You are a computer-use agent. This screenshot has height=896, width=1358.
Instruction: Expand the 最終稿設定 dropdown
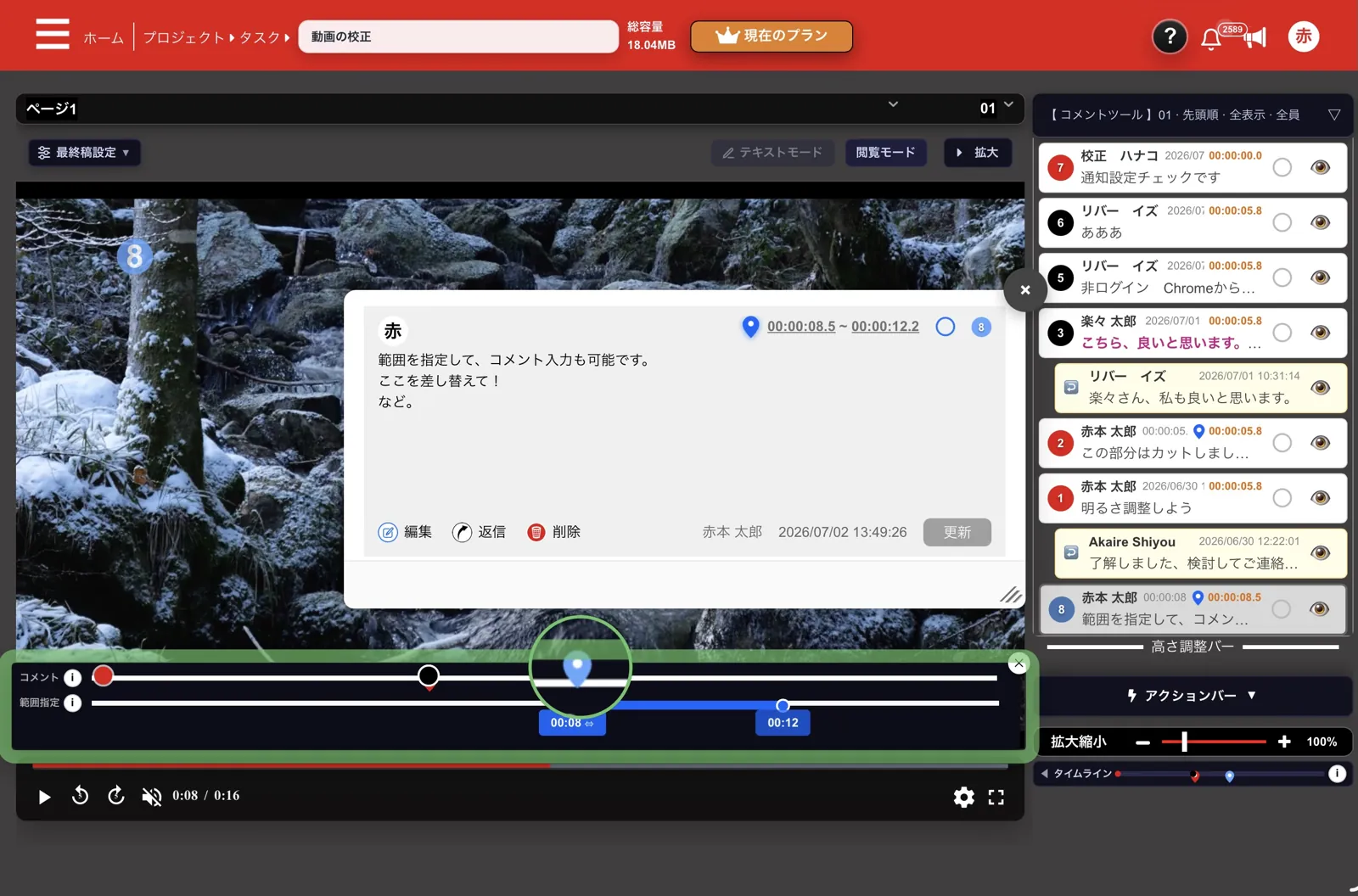[x=84, y=153]
